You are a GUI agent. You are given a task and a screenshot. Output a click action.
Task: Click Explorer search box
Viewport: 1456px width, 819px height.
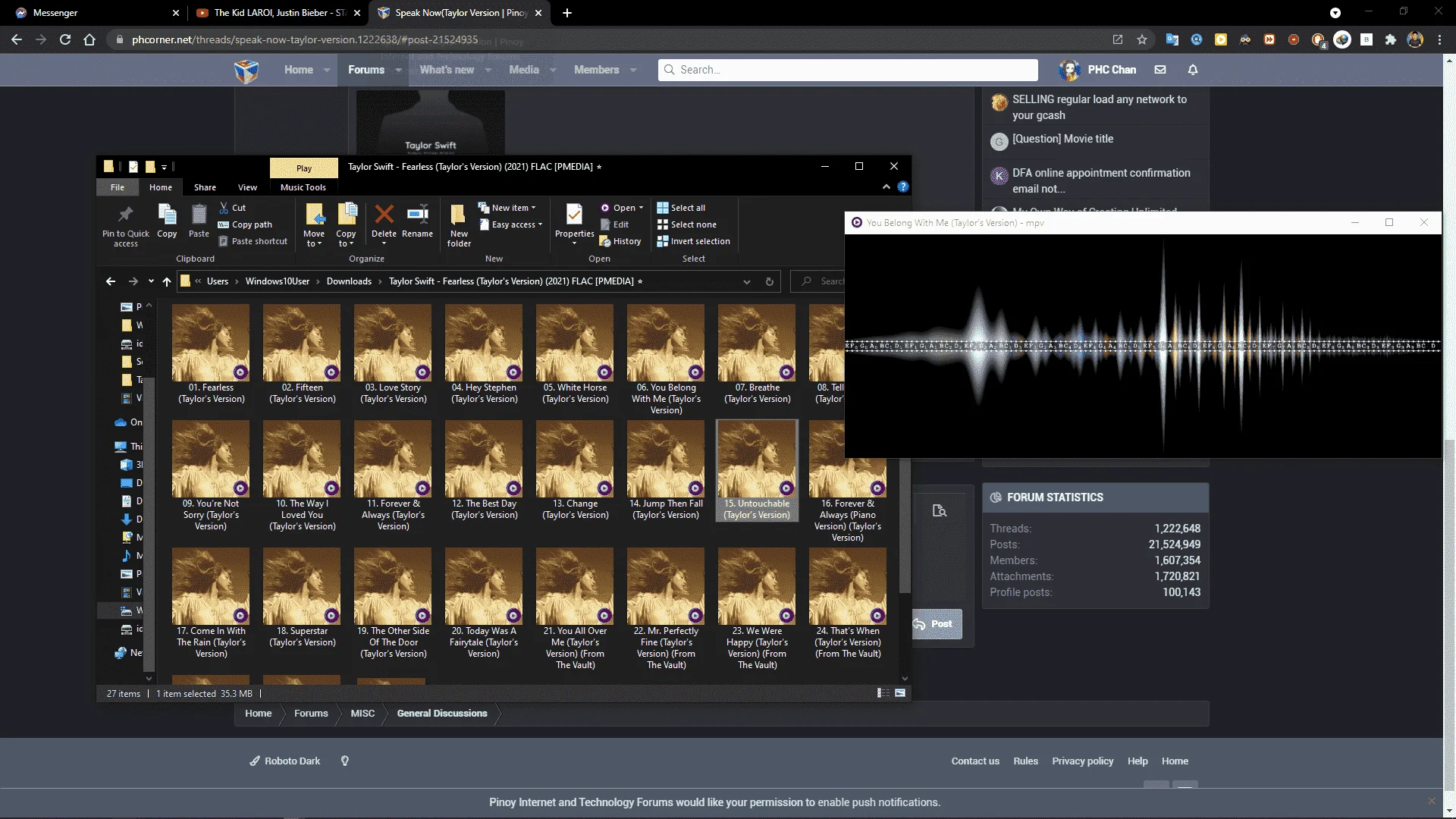[x=818, y=281]
